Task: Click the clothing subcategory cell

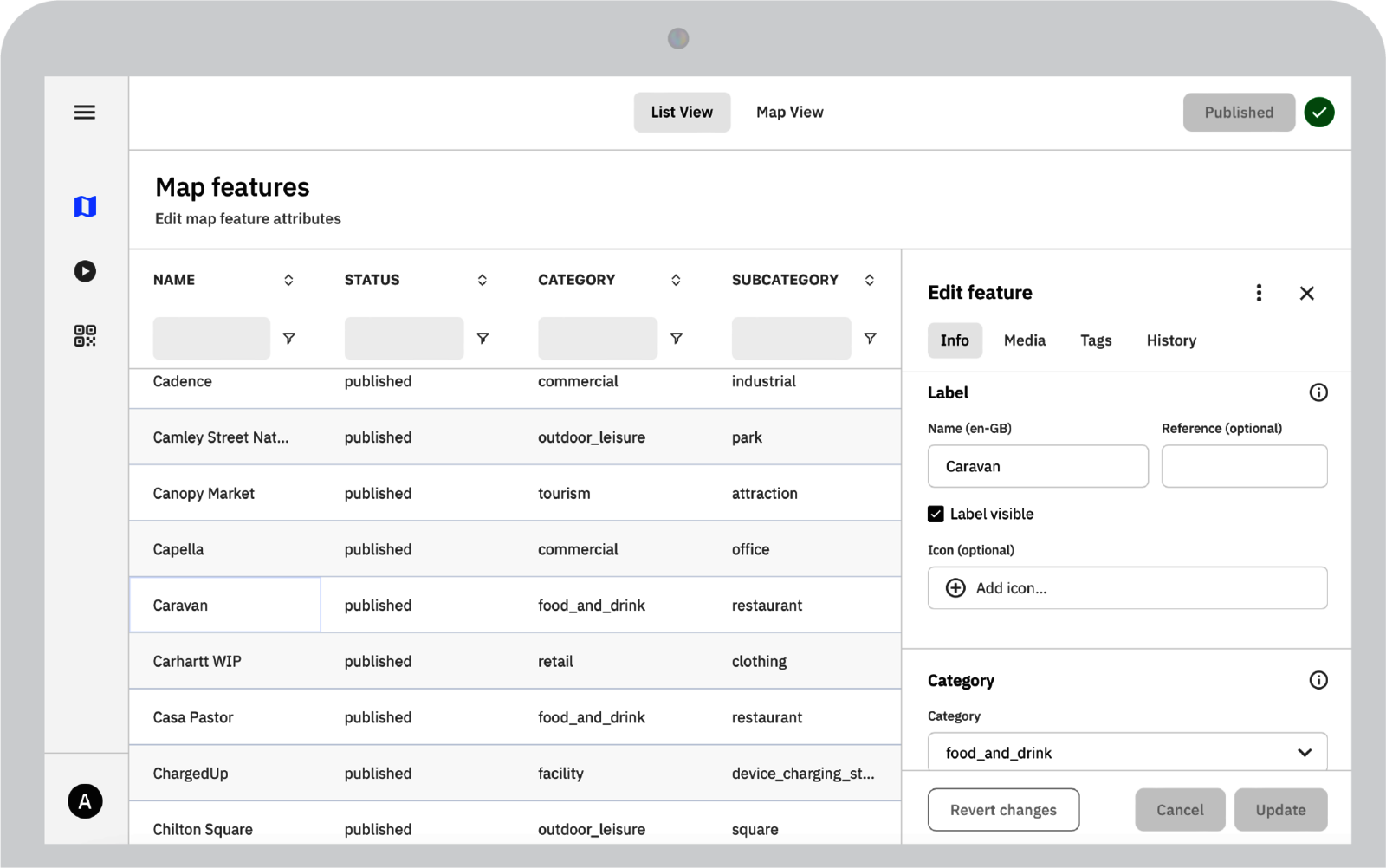Action: point(759,661)
